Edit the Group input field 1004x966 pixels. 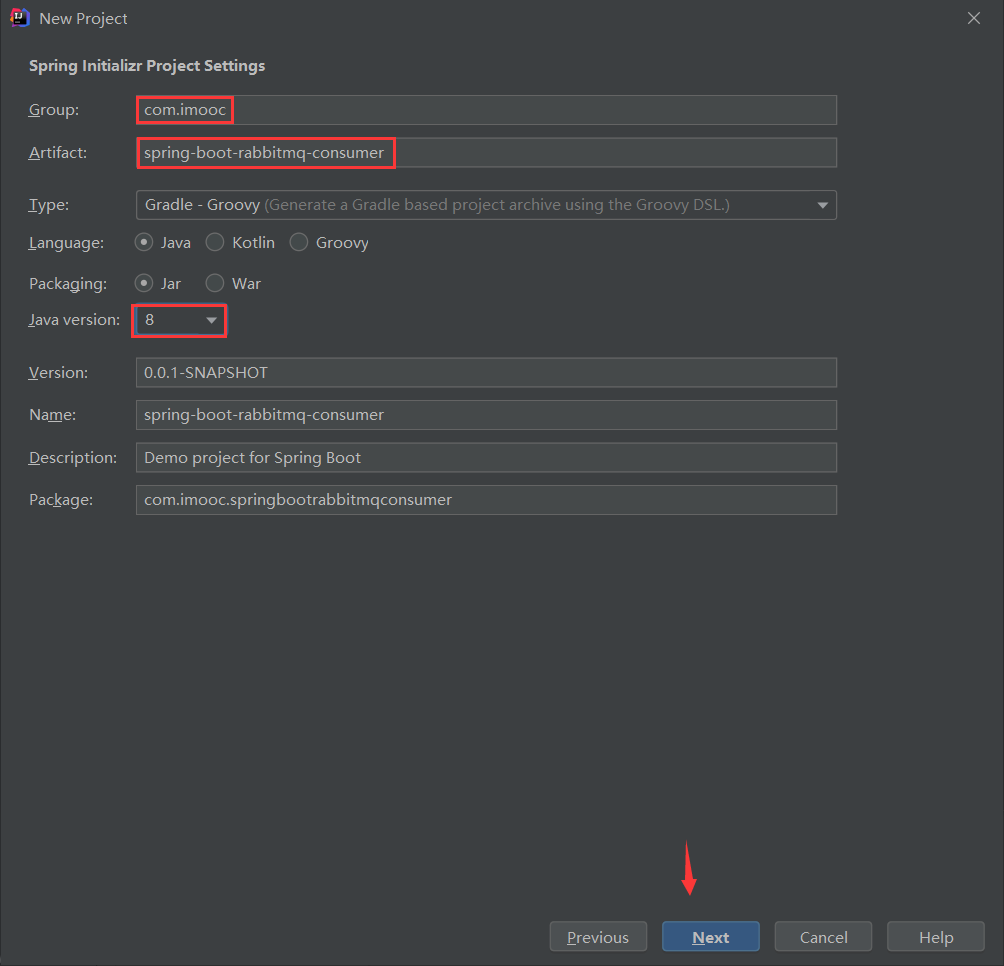pyautogui.click(x=486, y=110)
